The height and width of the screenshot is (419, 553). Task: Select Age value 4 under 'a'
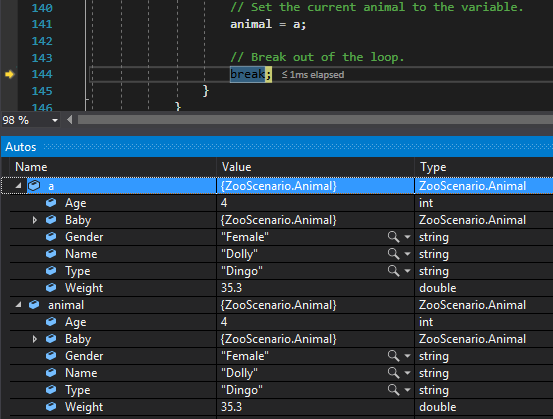pyautogui.click(x=224, y=203)
